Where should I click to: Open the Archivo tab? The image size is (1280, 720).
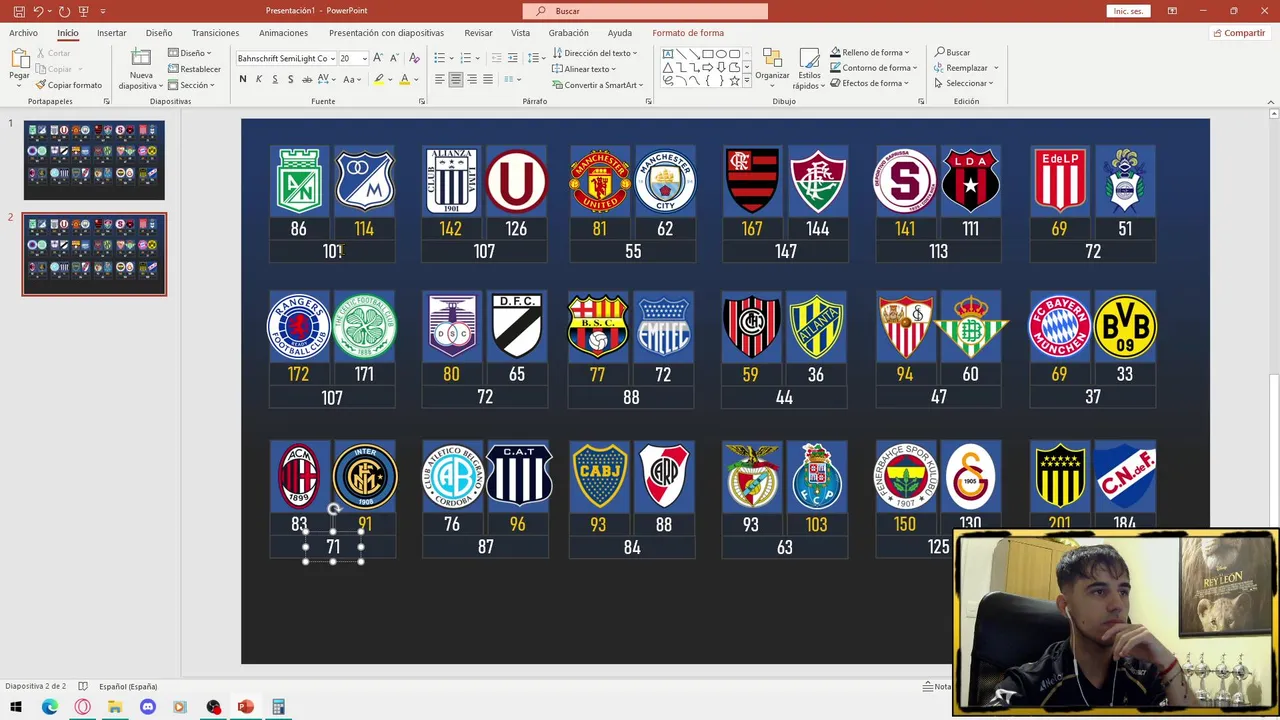(23, 33)
